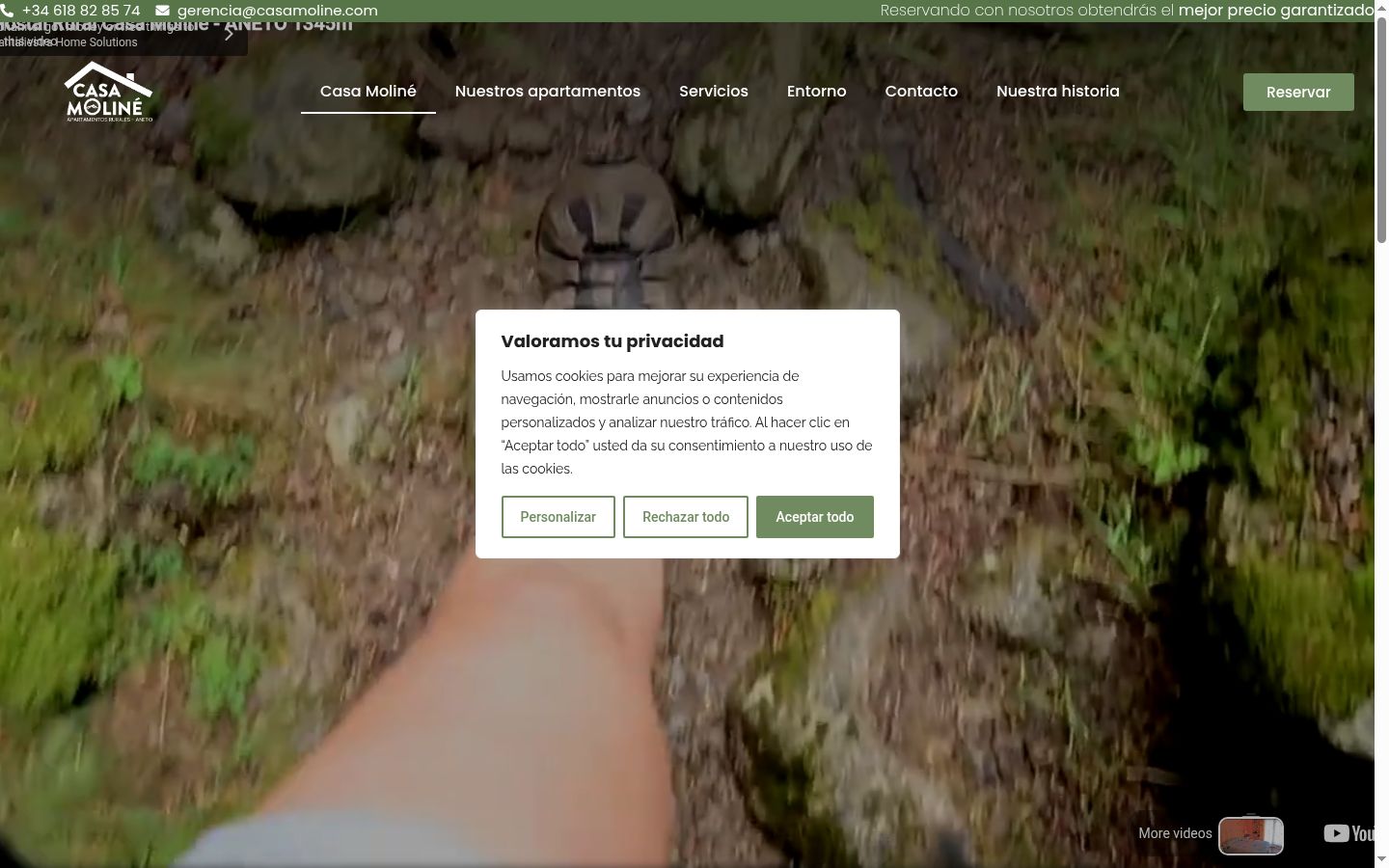Call phone number +34 618 82 85 74

(81, 11)
